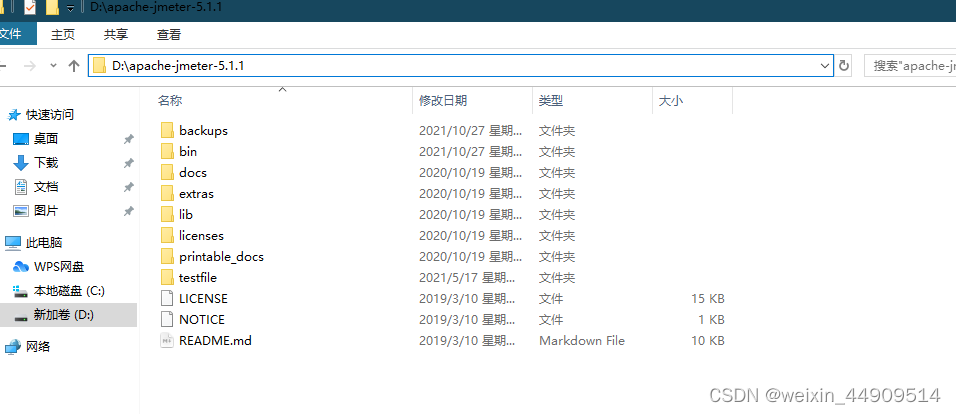Click Markdown File type of README.md
This screenshot has height=414, width=956.
[x=582, y=341]
